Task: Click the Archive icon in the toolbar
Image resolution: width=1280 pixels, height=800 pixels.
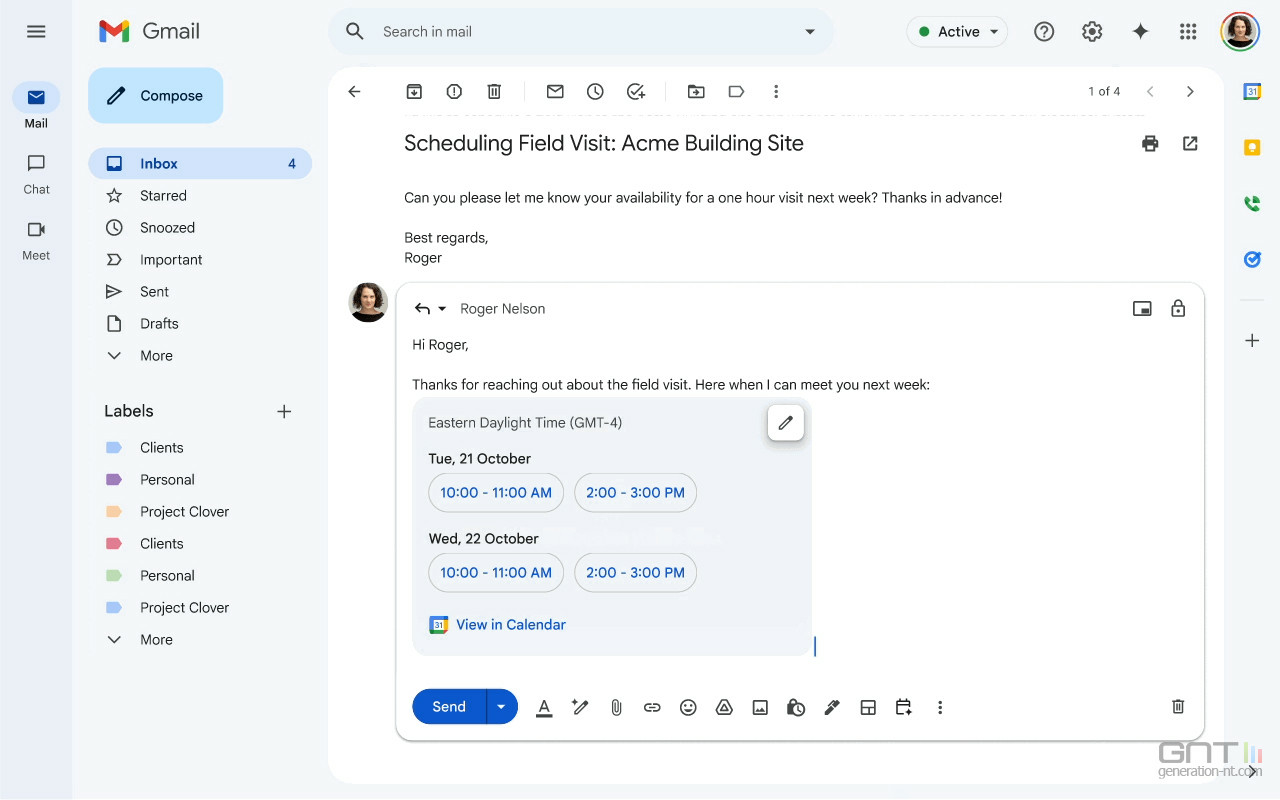Action: [x=414, y=91]
